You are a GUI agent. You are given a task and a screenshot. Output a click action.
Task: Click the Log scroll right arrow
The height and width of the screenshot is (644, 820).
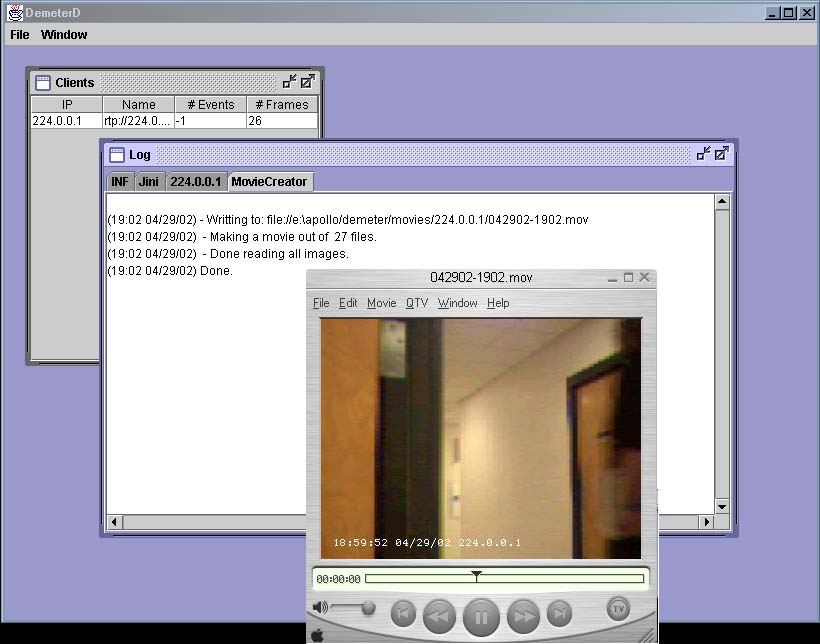click(x=707, y=522)
